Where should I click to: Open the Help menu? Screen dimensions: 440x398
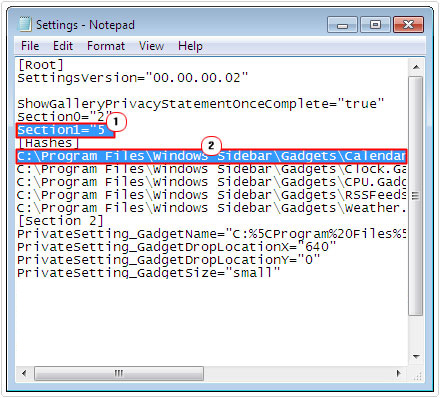pos(190,46)
